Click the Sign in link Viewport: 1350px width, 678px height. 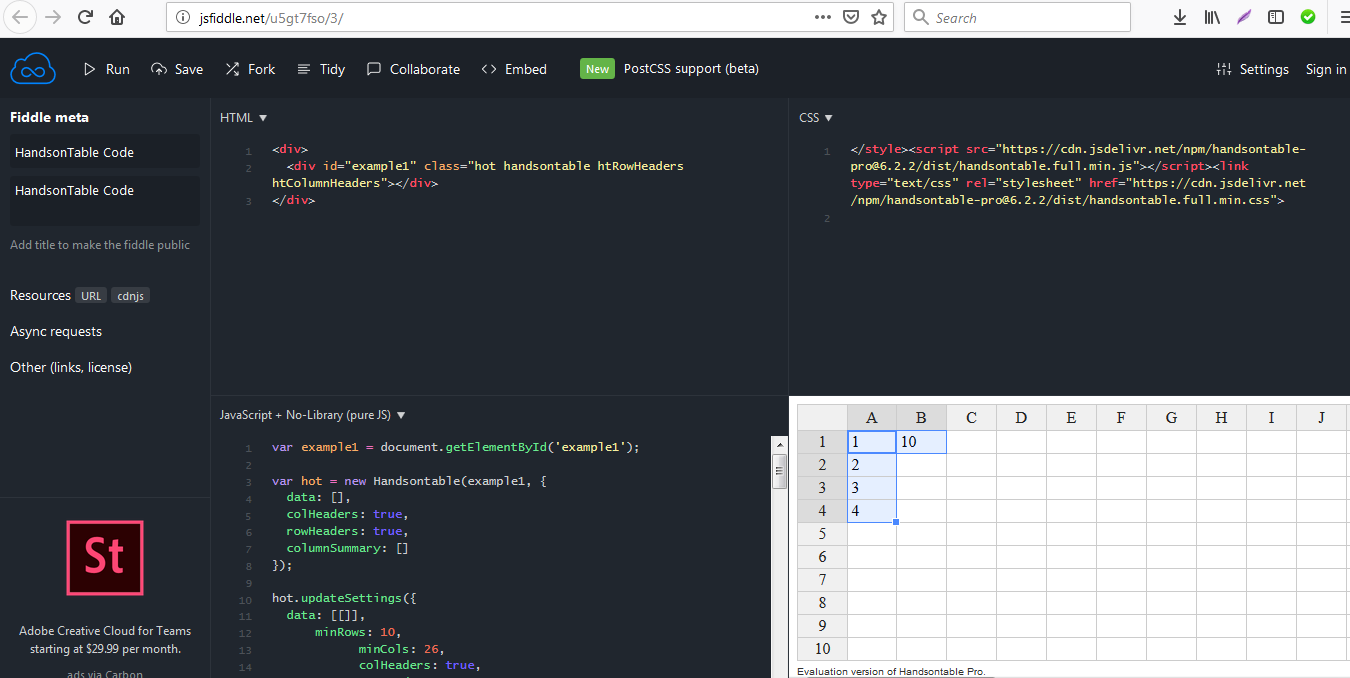(x=1326, y=69)
